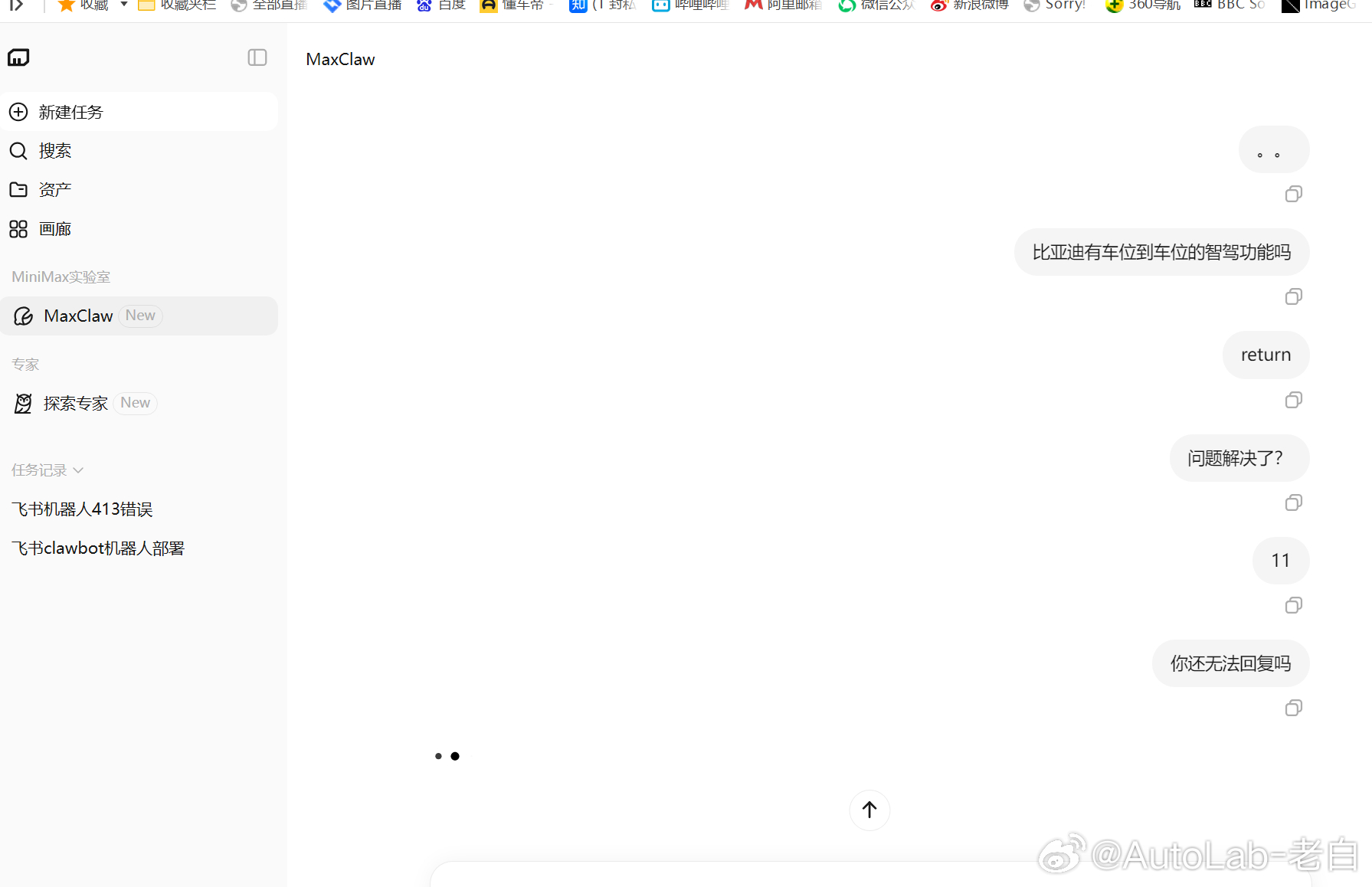Image resolution: width=1372 pixels, height=887 pixels.
Task: Copy the 比亚迪有车位到车位的智驾功能吗 message
Action: coord(1294,296)
